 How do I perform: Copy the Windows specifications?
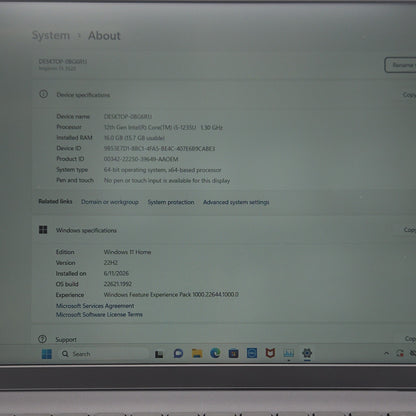pyautogui.click(x=410, y=230)
